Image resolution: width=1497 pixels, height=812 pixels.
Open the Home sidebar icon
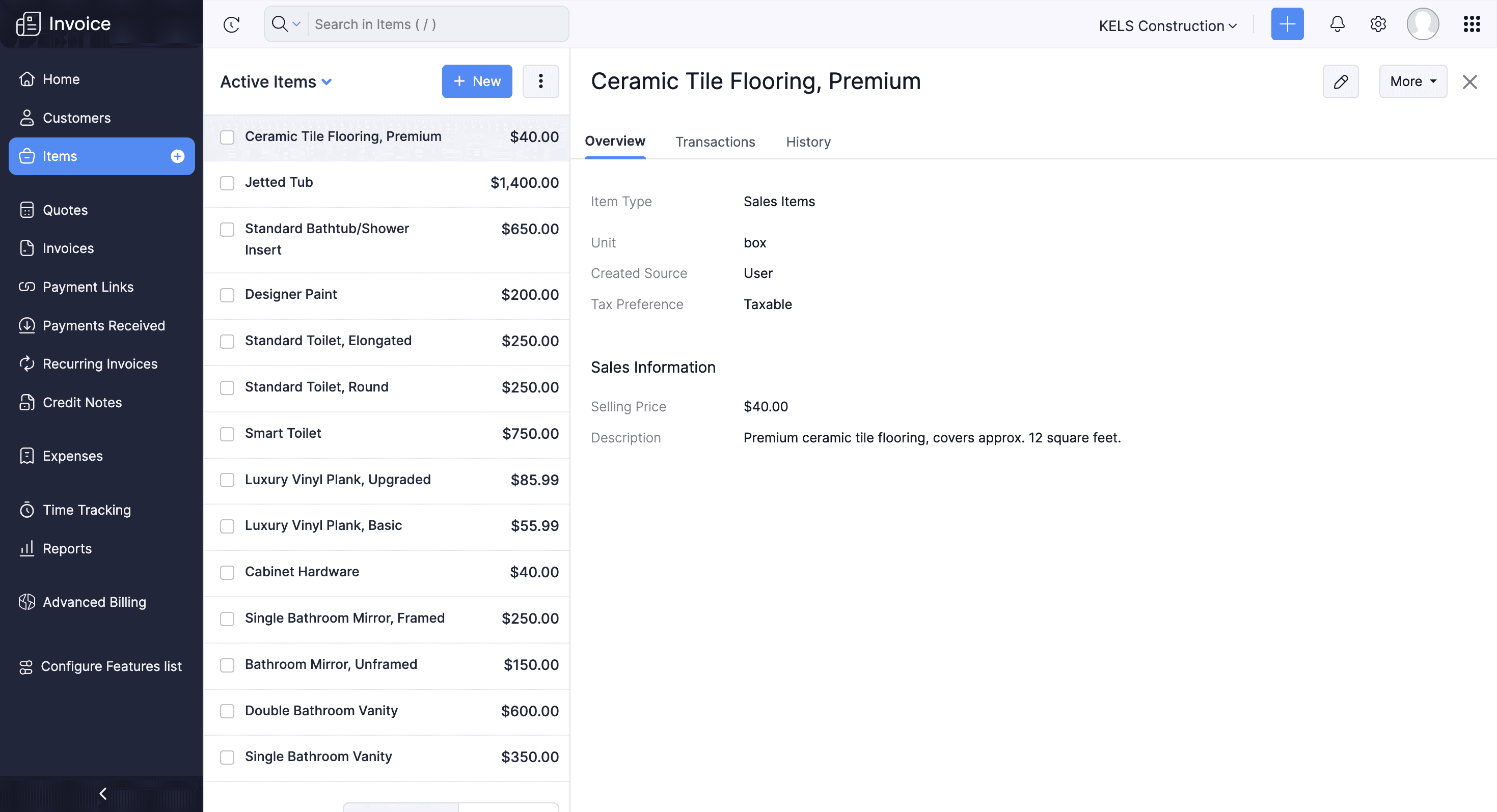(26, 79)
